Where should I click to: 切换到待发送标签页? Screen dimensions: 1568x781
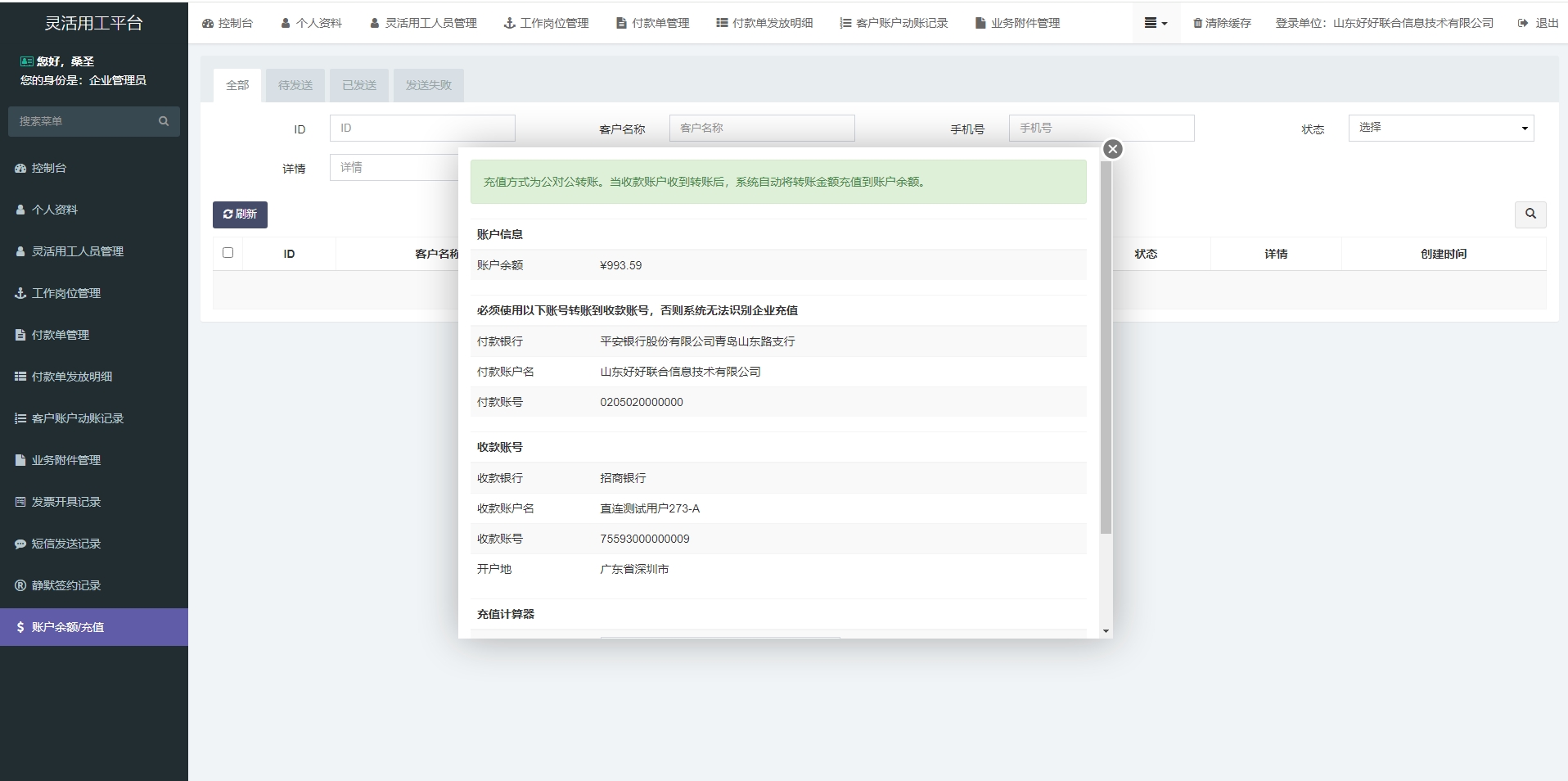pos(295,85)
